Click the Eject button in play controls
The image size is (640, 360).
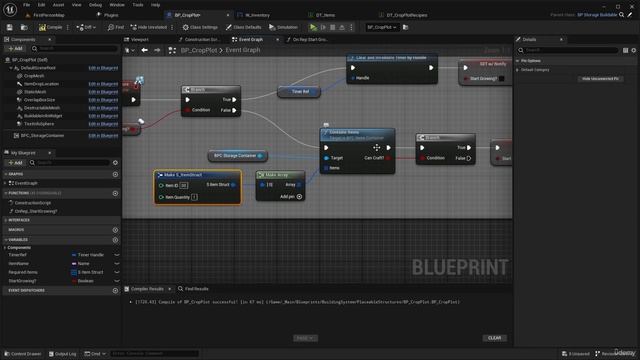click(x=342, y=27)
